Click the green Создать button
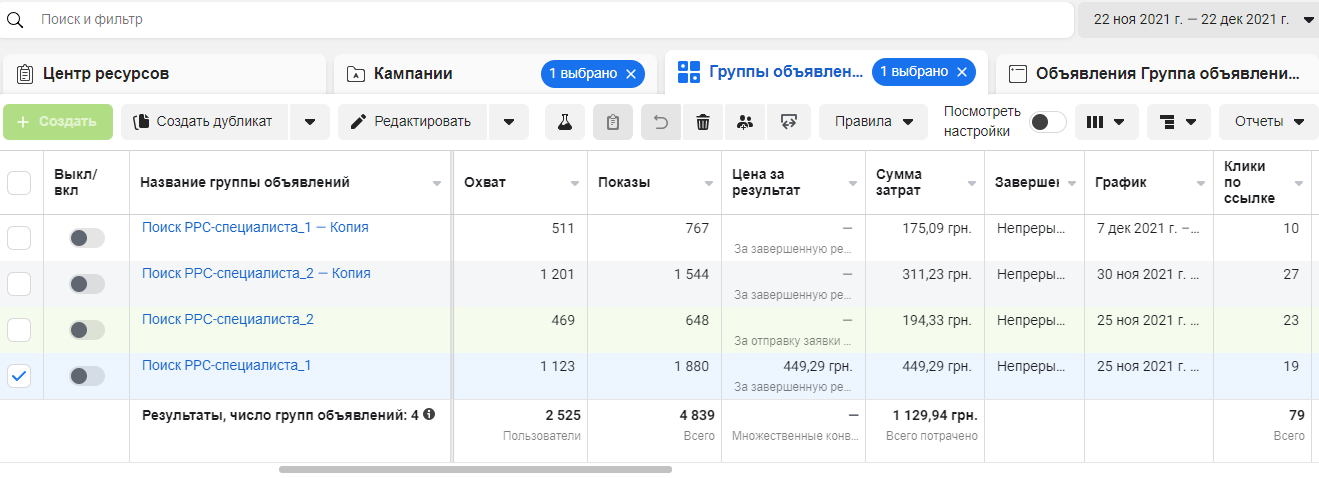The height and width of the screenshot is (478, 1319). pos(57,122)
